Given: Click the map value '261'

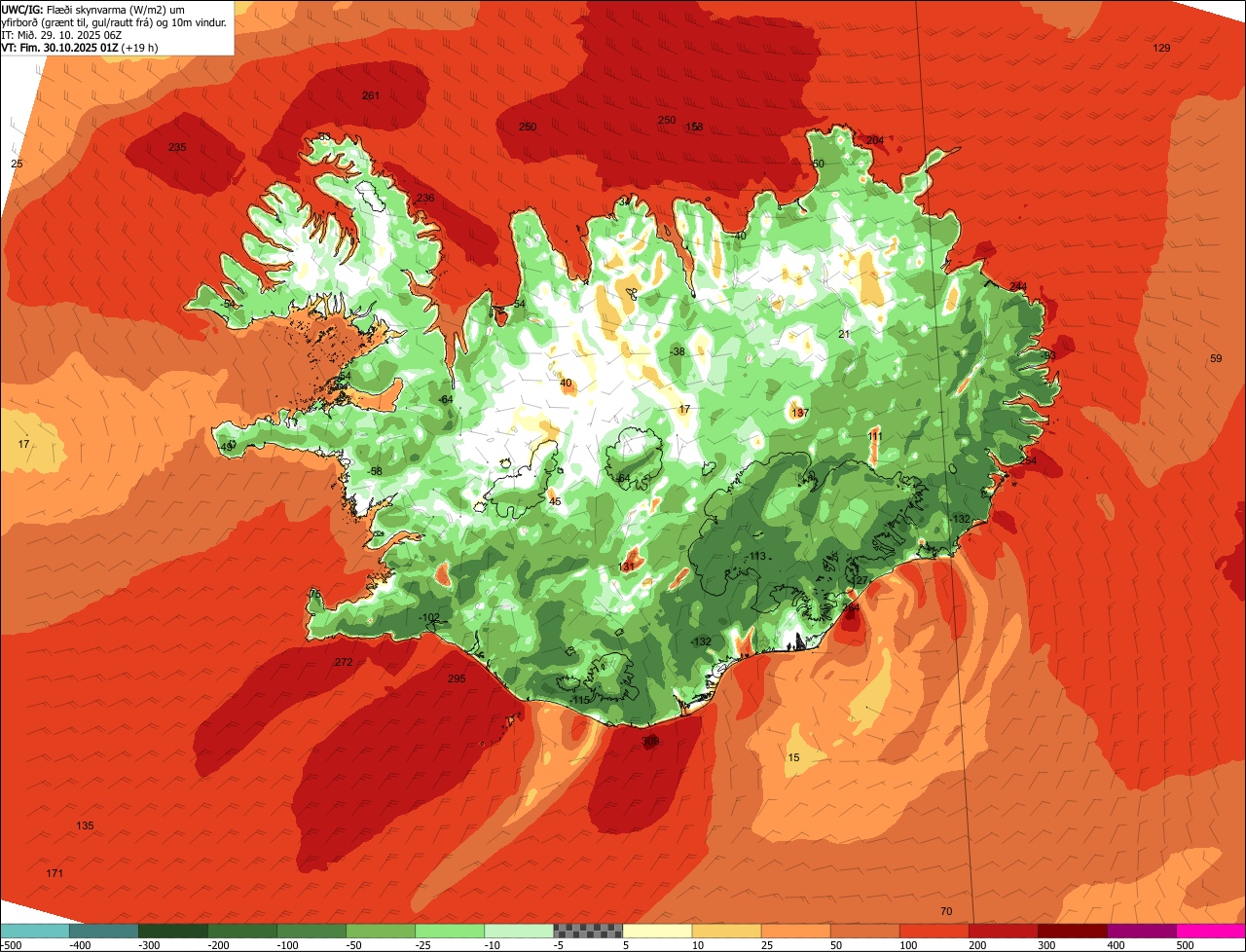Looking at the screenshot, I should [370, 95].
